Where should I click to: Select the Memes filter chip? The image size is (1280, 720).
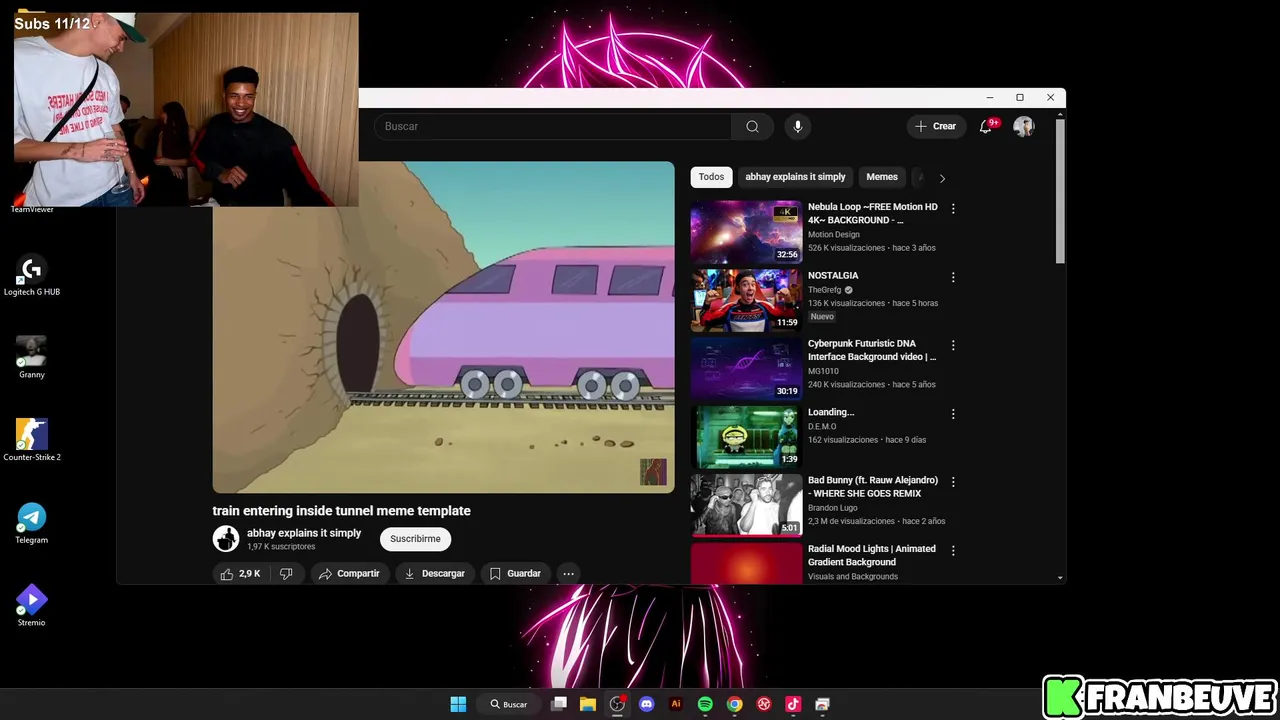pos(882,177)
